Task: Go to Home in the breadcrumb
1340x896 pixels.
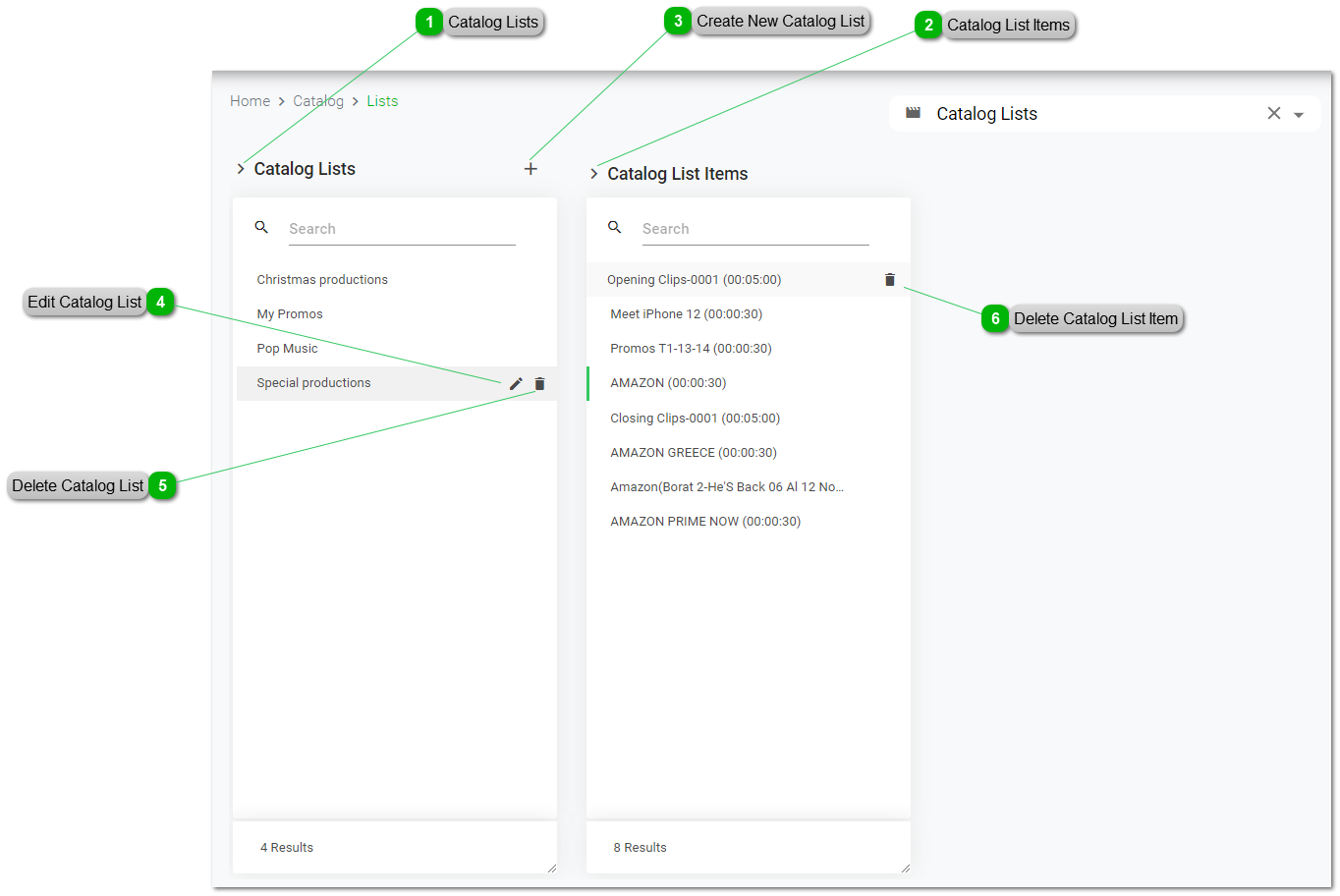Action: point(250,101)
